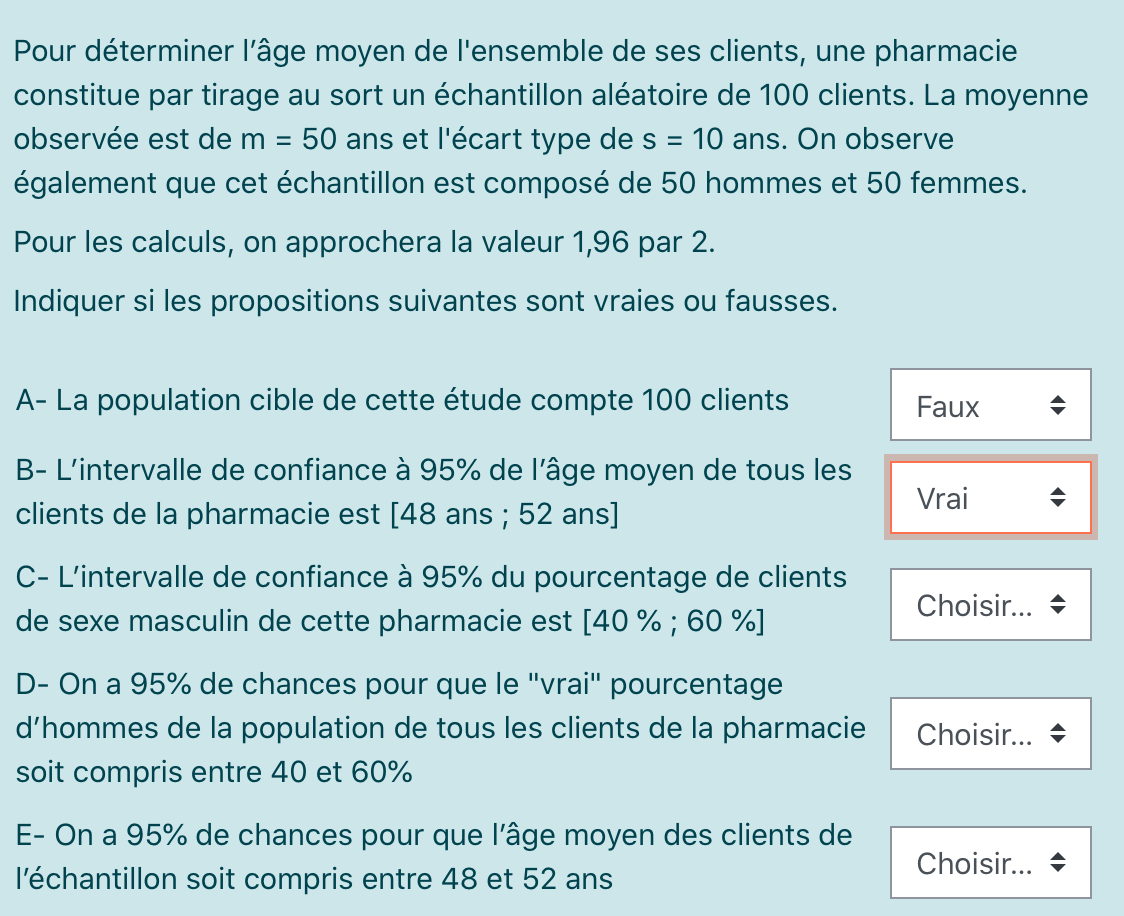Click the instruction "Indiquer si les propositions suivantes"

(x=425, y=301)
